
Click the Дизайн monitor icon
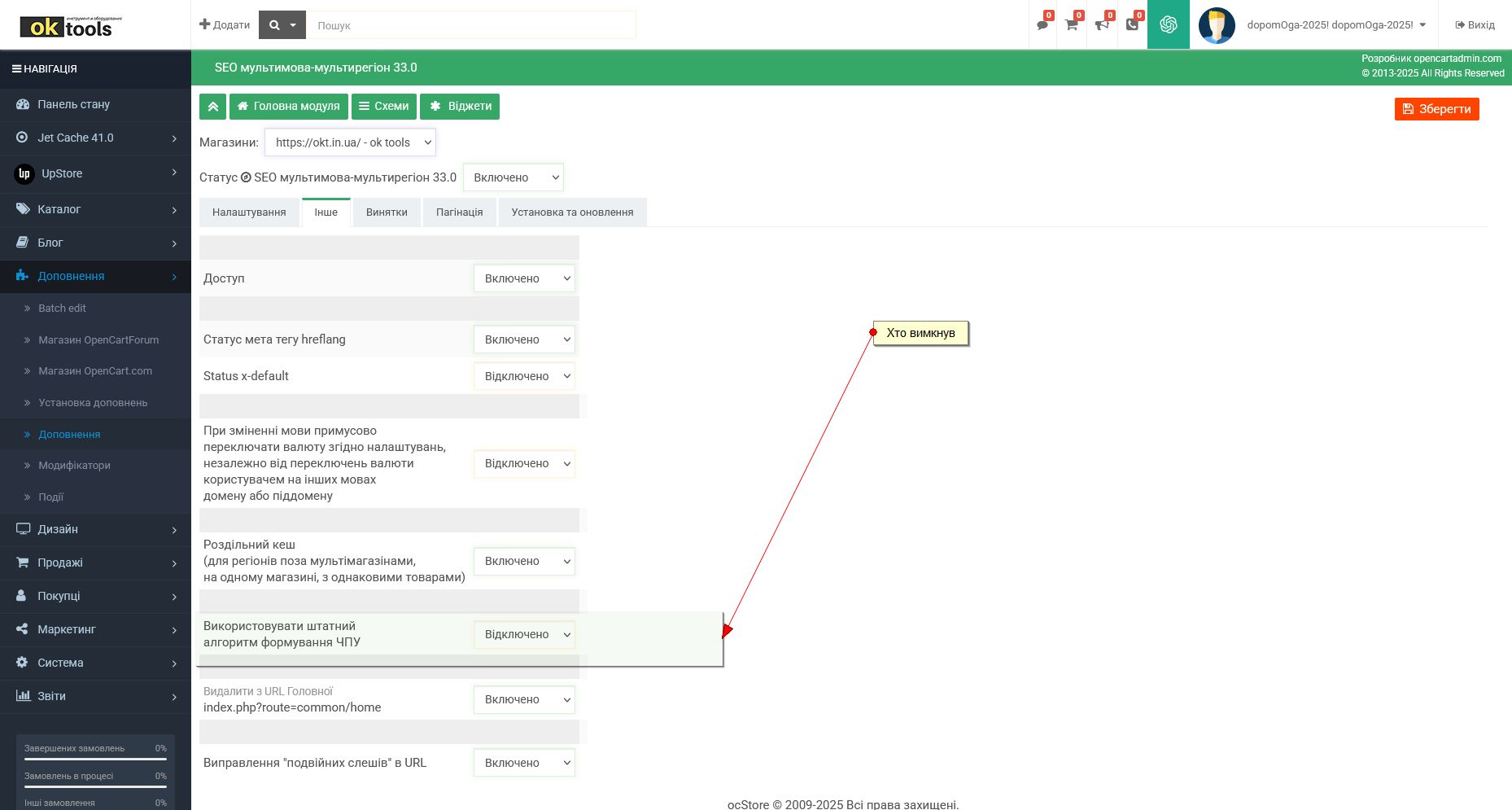[23, 529]
